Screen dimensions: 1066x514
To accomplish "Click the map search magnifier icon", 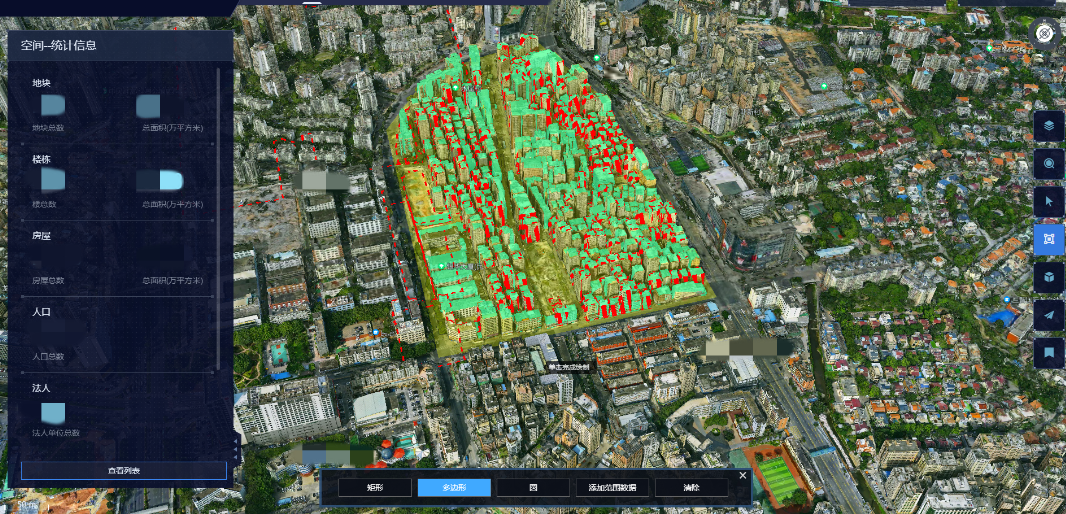I will (x=1049, y=163).
